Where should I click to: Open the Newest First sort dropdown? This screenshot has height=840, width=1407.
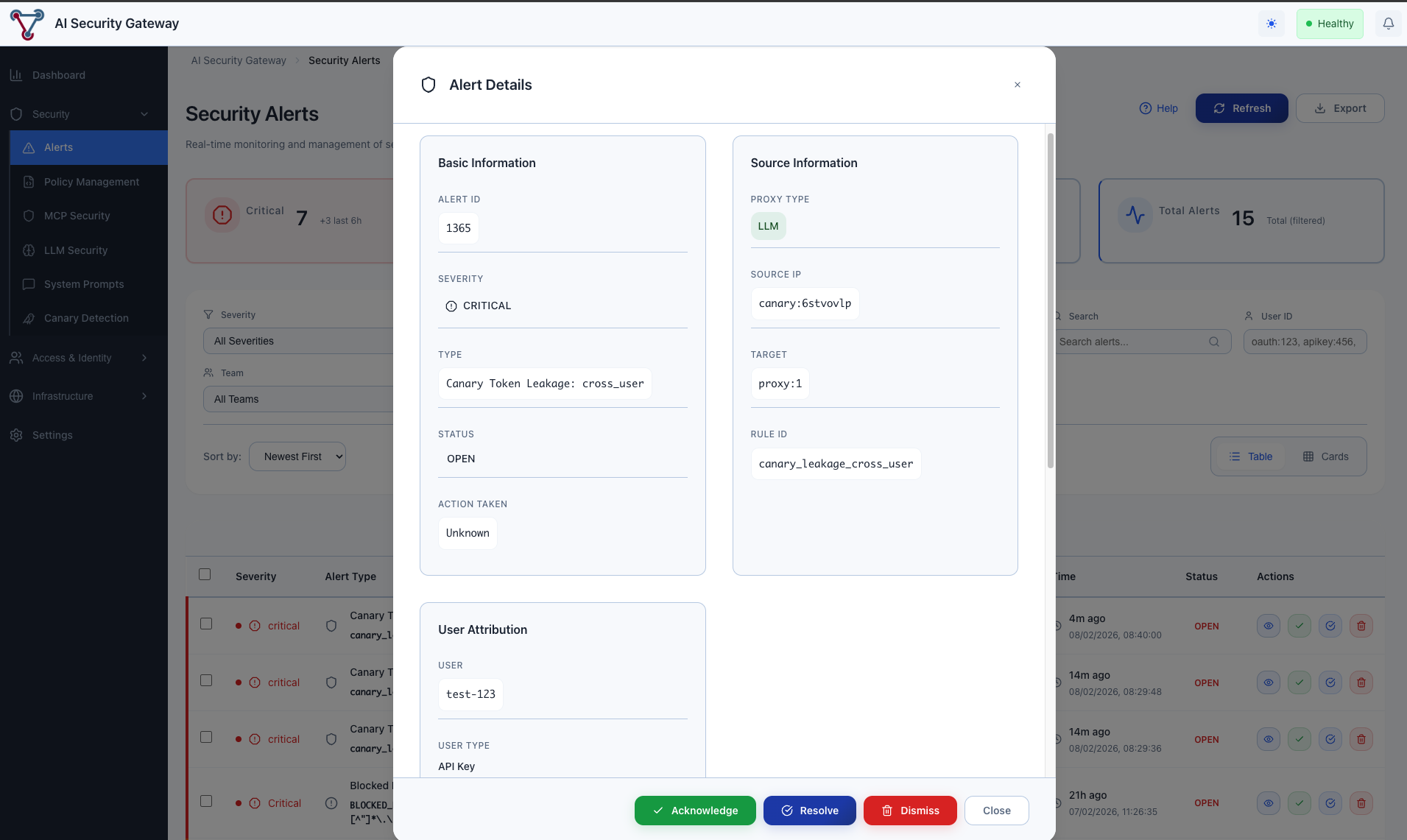coord(297,456)
